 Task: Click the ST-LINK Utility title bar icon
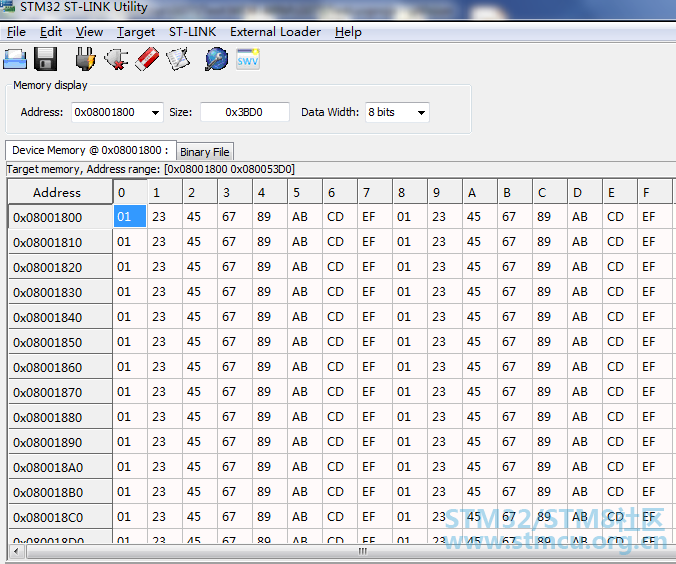pyautogui.click(x=8, y=6)
